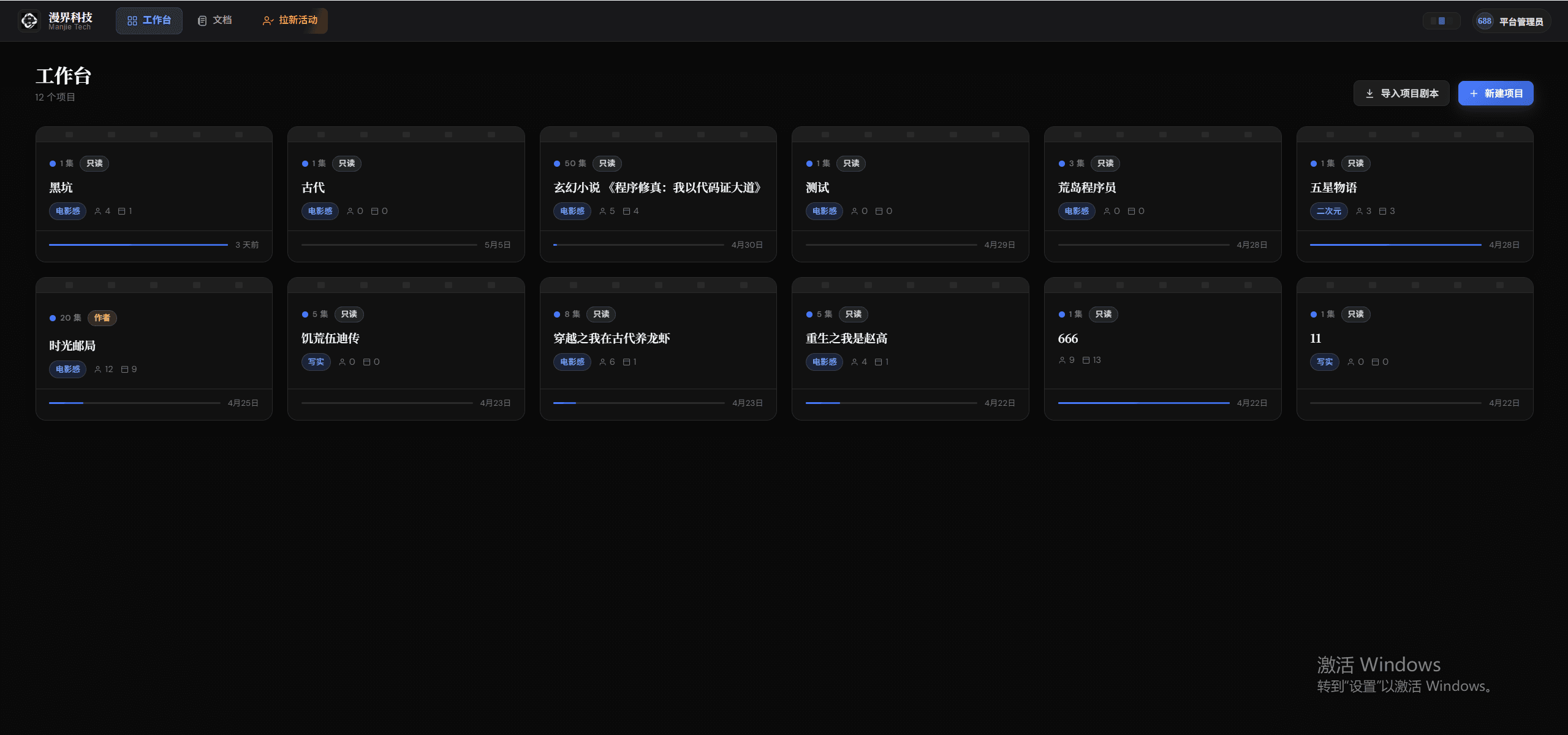Click the member icon on the 666 card
Viewport: 1568px width, 735px height.
(1062, 360)
